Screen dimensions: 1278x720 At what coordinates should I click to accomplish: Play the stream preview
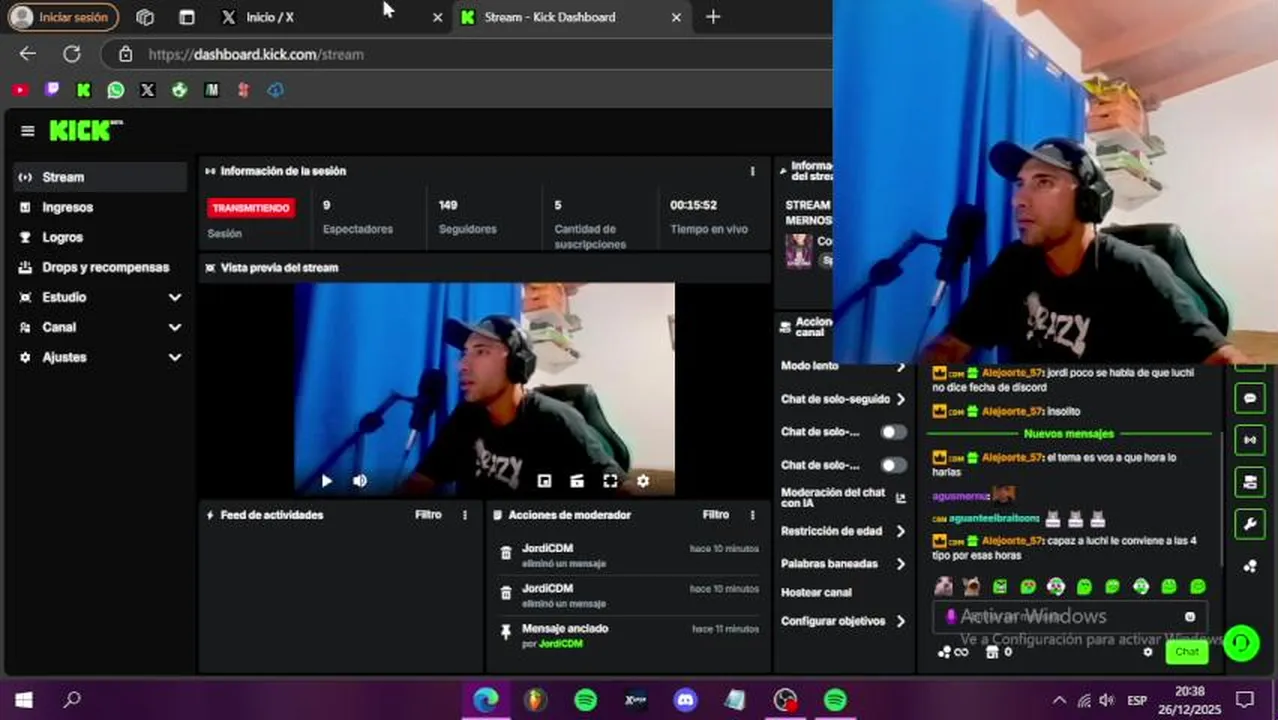click(x=327, y=481)
